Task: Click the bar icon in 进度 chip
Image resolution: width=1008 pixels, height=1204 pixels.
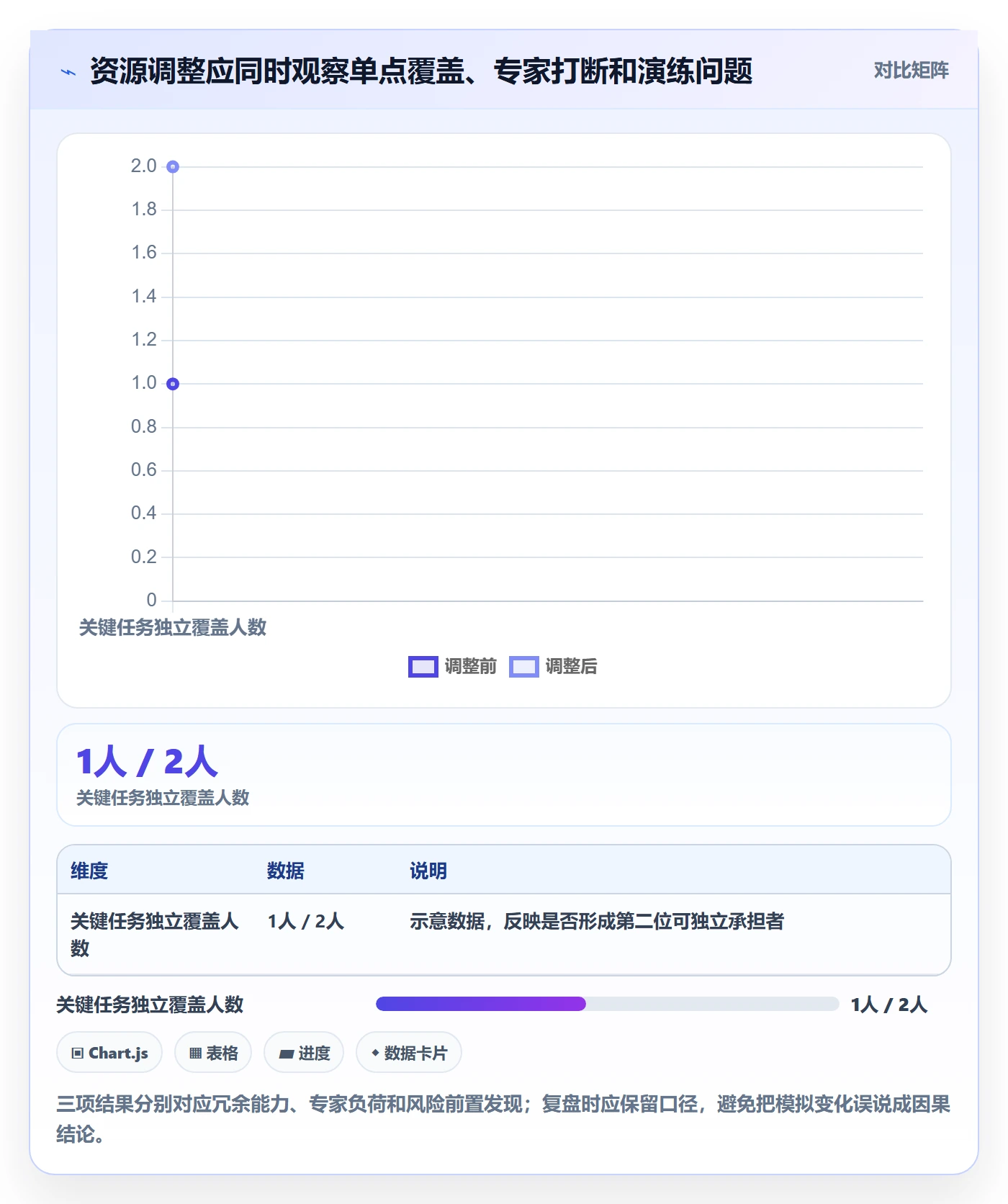Action: coord(287,1054)
